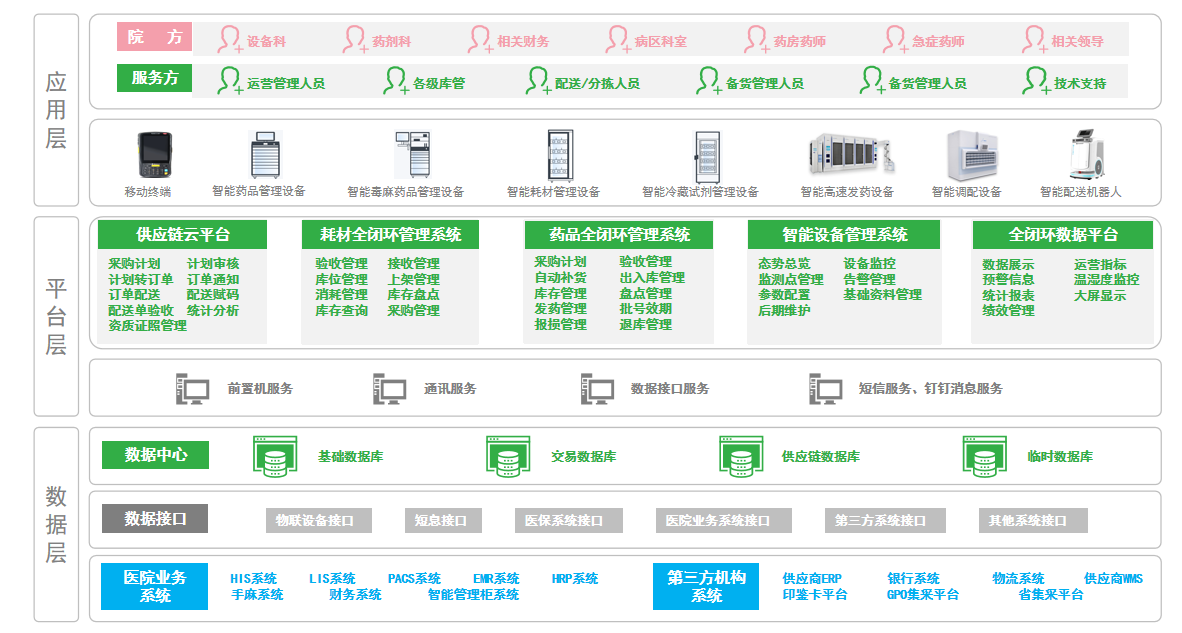This screenshot has width=1182, height=633.
Task: Choose the 批号效期 item
Action: click(x=645, y=309)
